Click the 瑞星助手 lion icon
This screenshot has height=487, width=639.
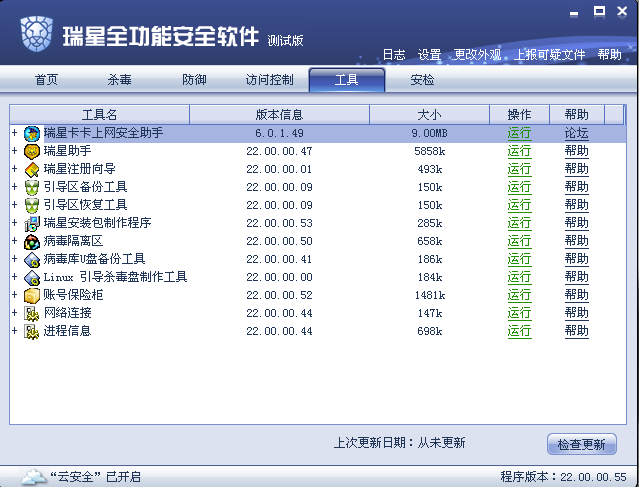[32, 151]
